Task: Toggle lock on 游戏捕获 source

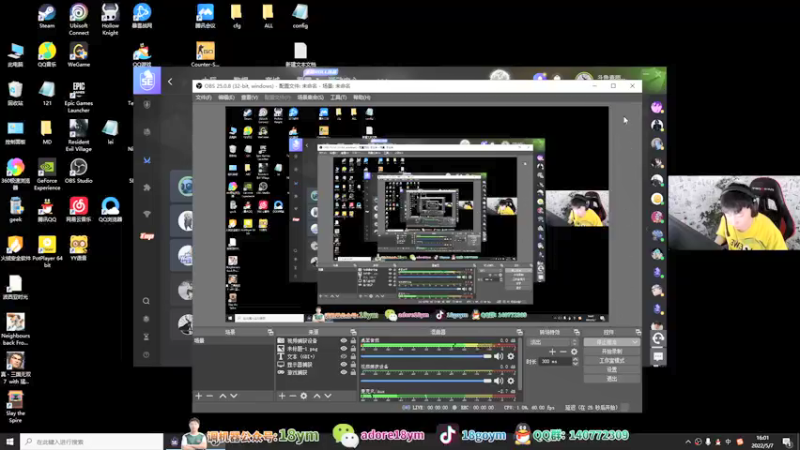Action: [353, 372]
